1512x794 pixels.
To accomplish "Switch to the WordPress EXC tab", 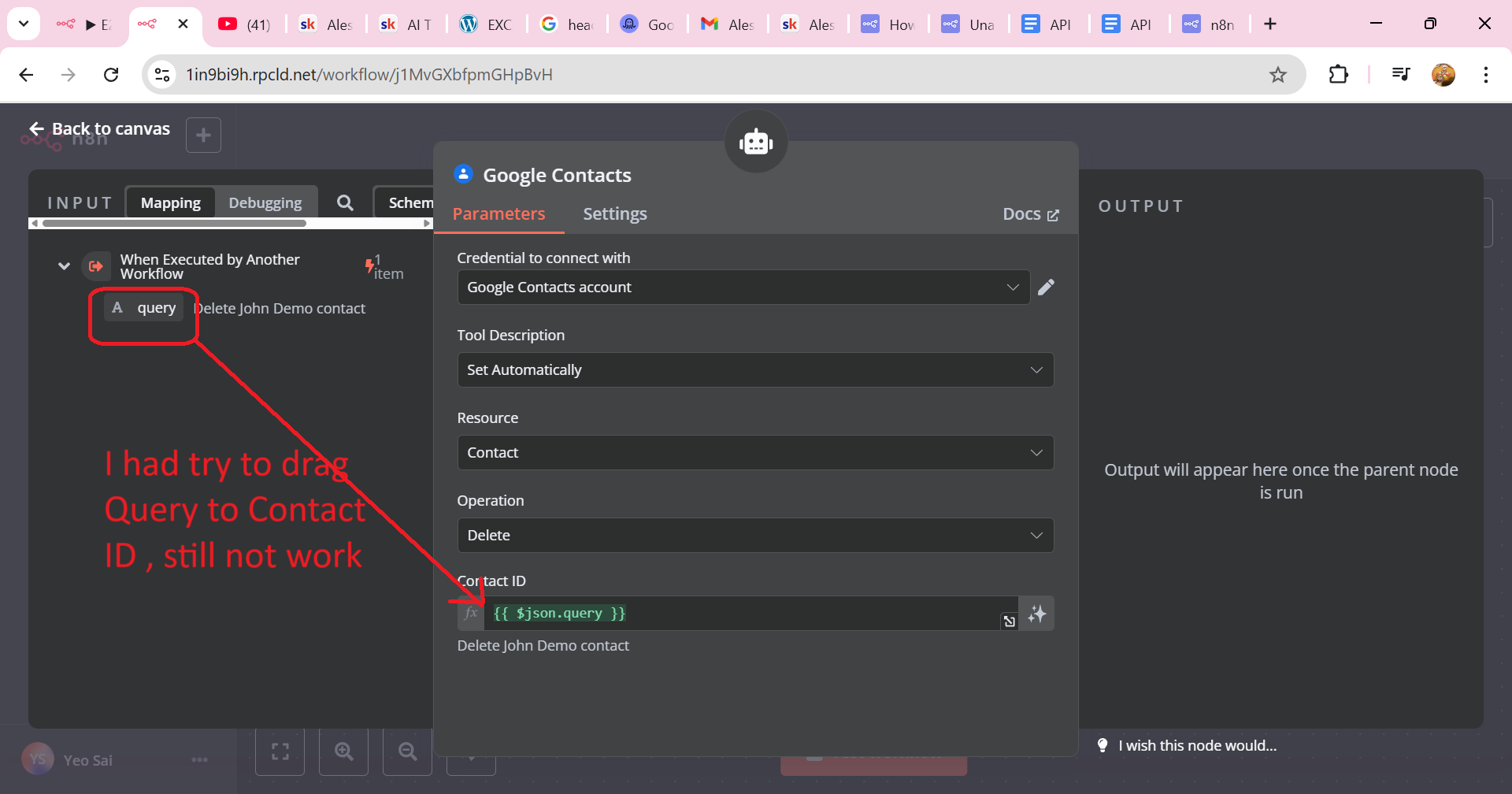I will [485, 24].
